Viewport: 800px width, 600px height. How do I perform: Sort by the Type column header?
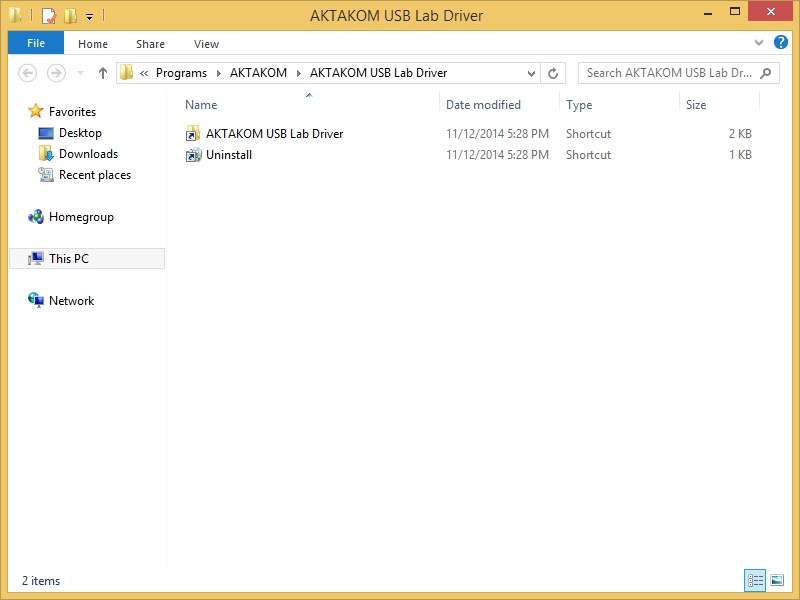579,105
